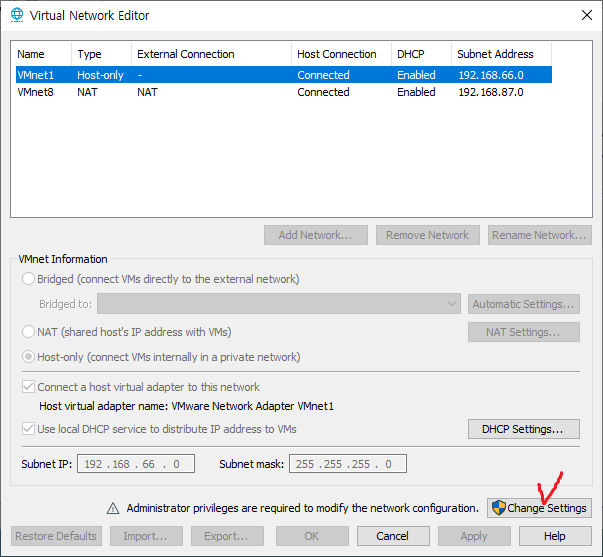Click the Subnet mask input field
The height and width of the screenshot is (557, 603).
click(348, 464)
